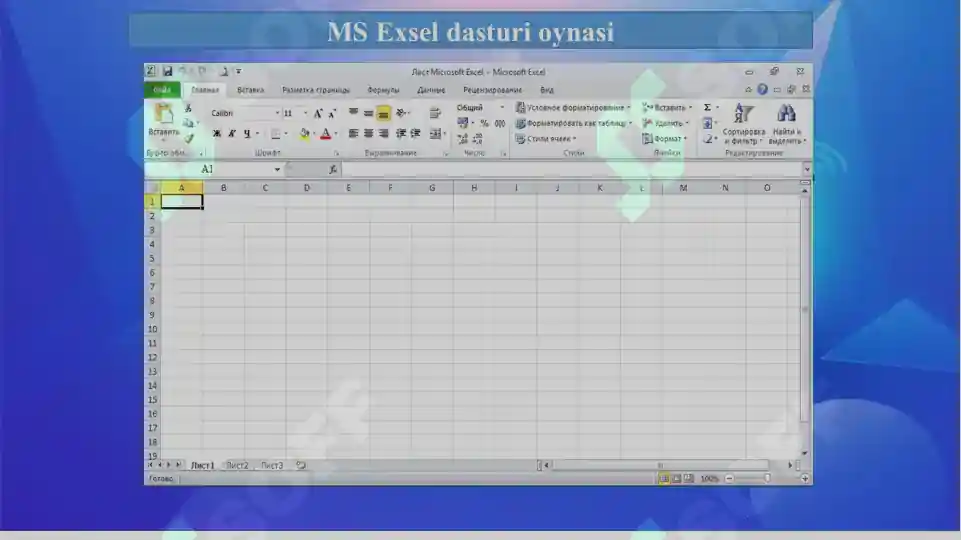Select column header D
961x540 pixels.
point(306,188)
